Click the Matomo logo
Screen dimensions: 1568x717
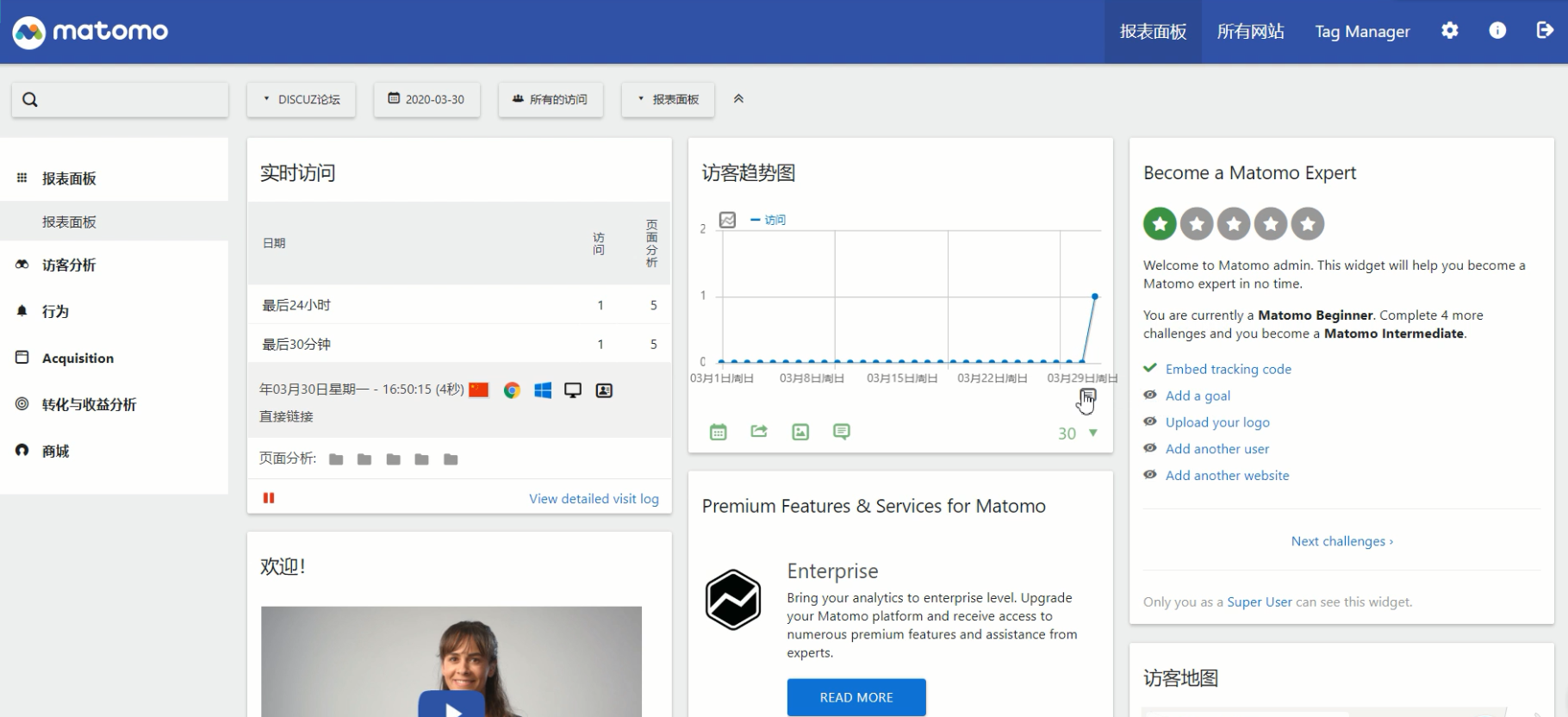point(90,32)
